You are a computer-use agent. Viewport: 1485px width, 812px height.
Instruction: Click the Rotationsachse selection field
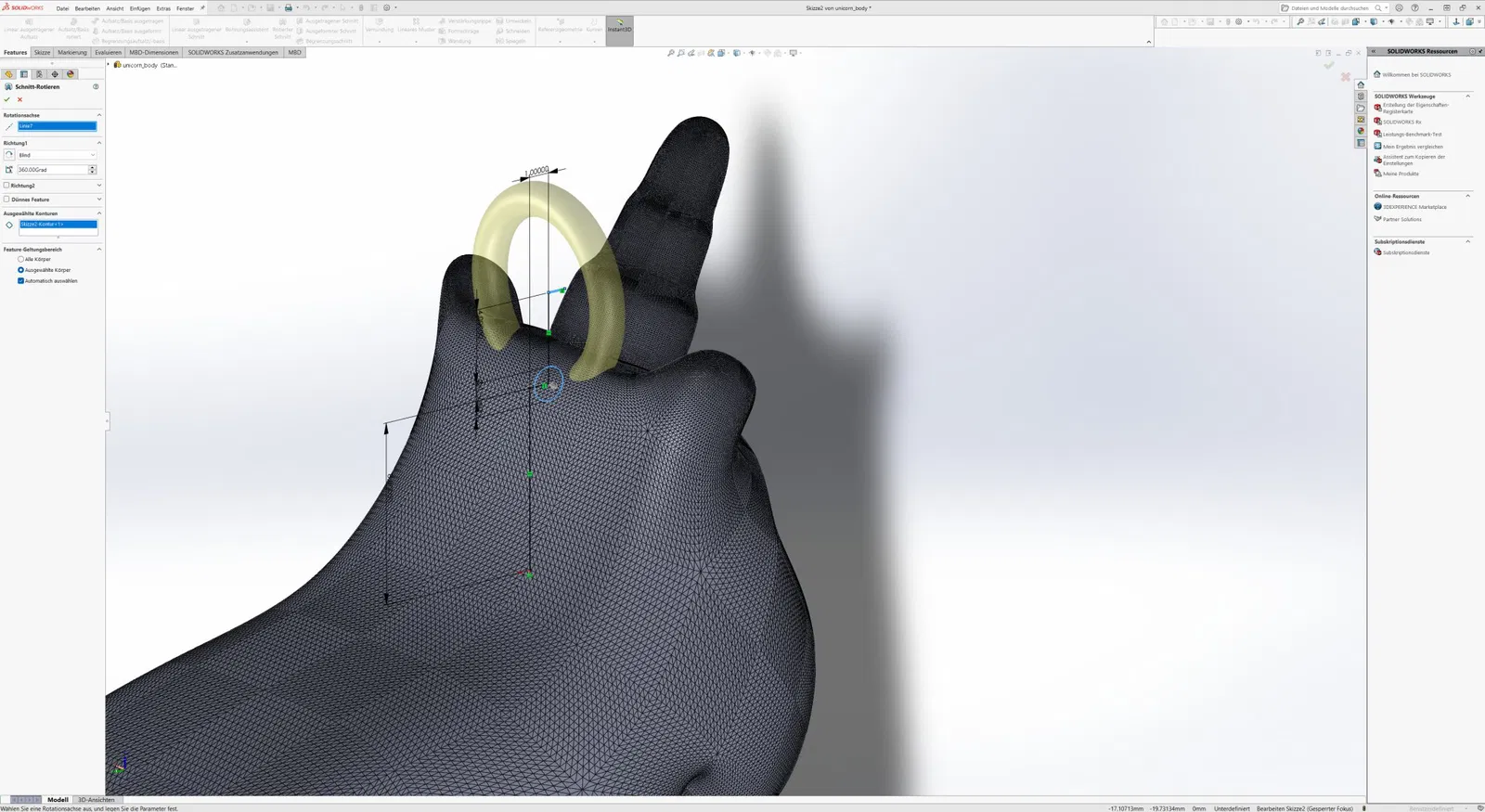point(57,126)
